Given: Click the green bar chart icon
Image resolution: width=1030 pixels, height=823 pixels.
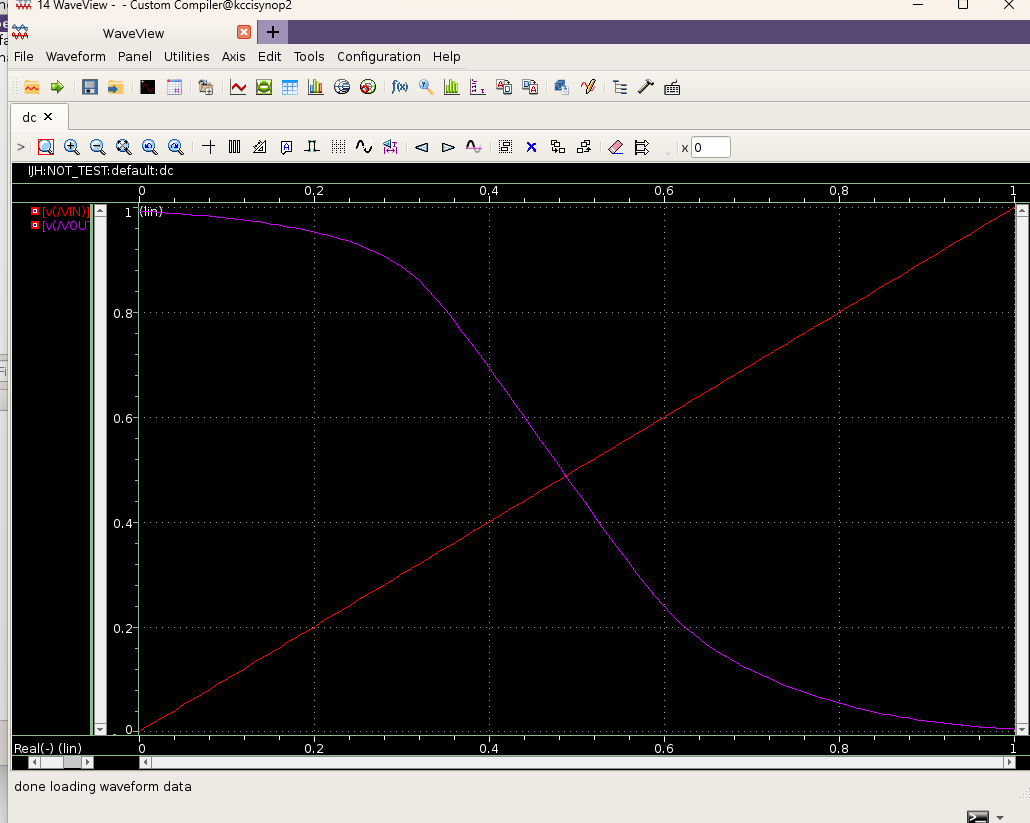Looking at the screenshot, I should pyautogui.click(x=451, y=87).
